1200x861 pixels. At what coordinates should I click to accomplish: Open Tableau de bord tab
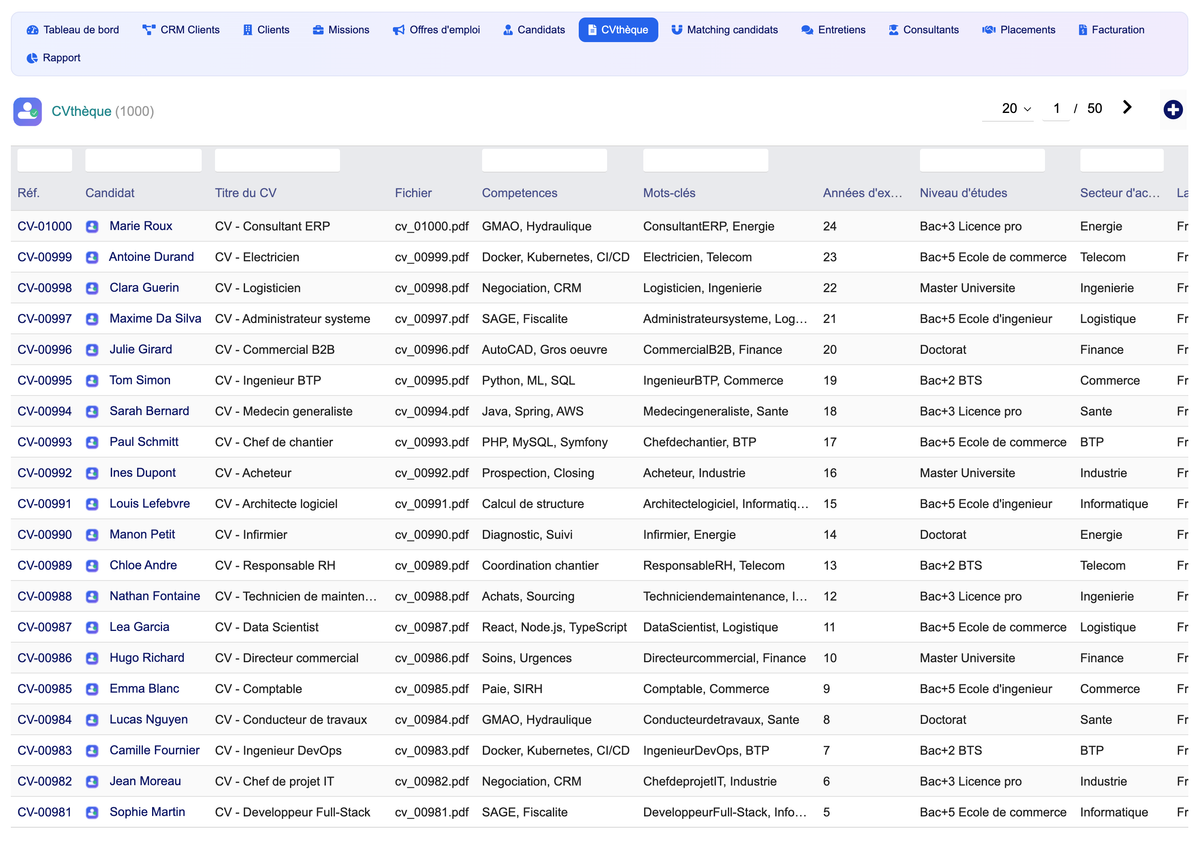(73, 30)
